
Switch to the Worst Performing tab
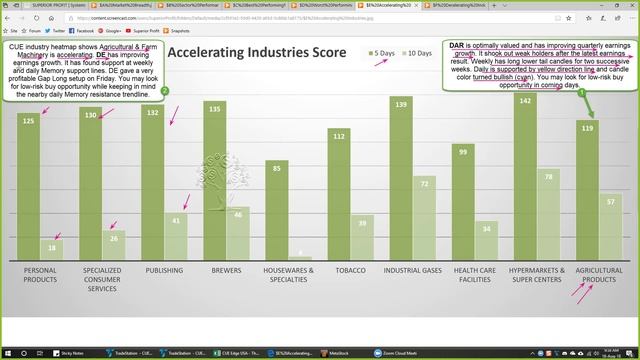point(322,6)
